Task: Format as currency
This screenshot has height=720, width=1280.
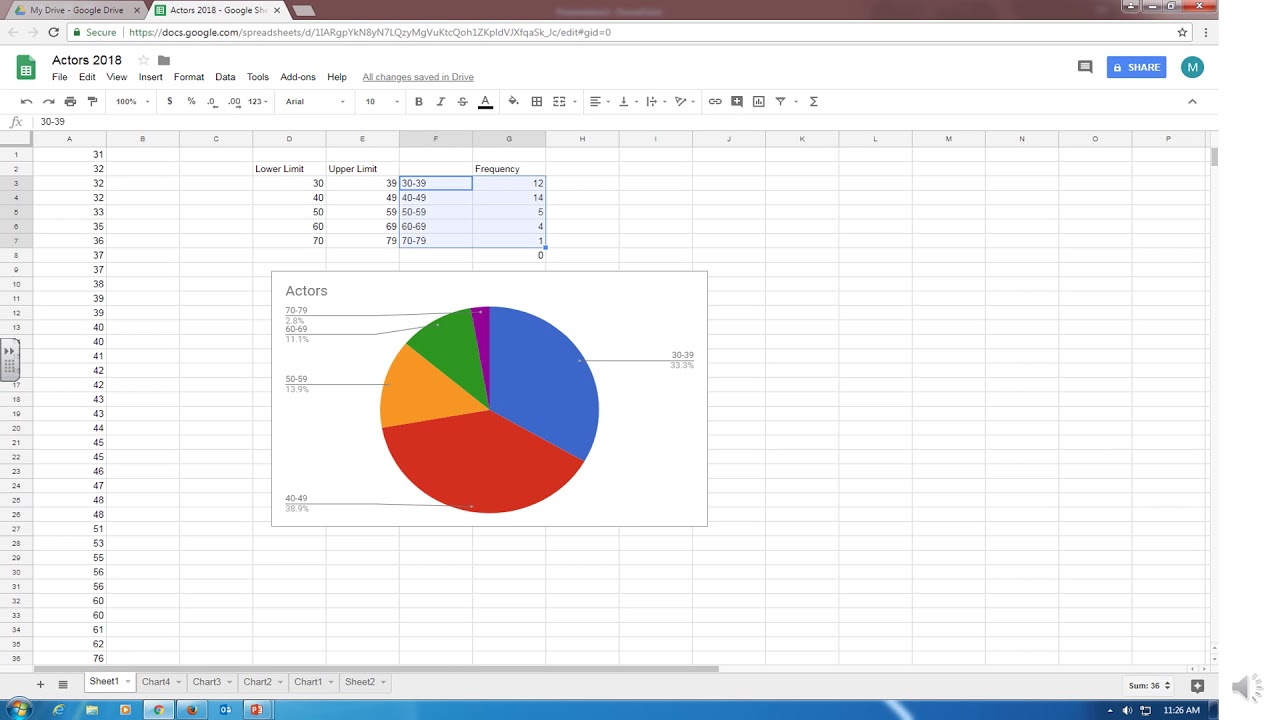Action: point(170,101)
